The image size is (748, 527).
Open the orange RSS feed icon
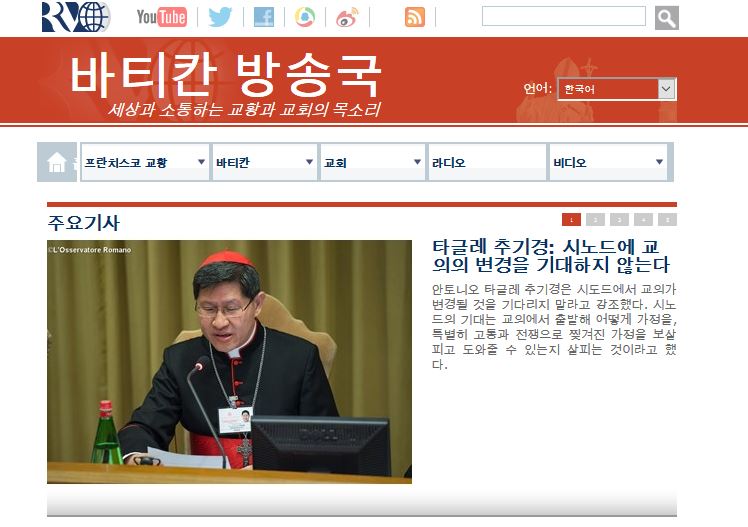(x=415, y=17)
